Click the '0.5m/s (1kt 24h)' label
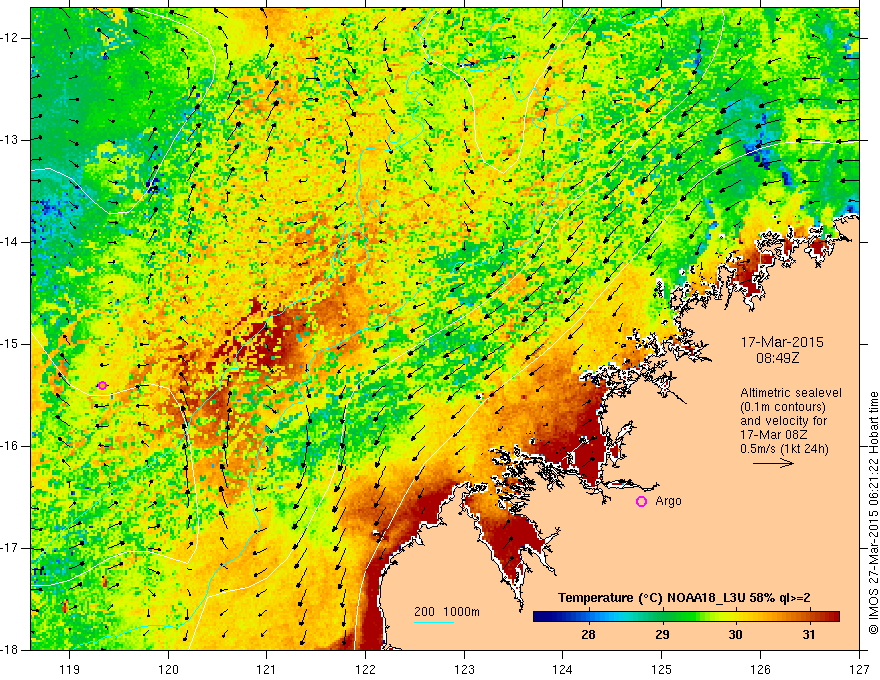Image resolution: width=880 pixels, height=680 pixels. point(784,449)
